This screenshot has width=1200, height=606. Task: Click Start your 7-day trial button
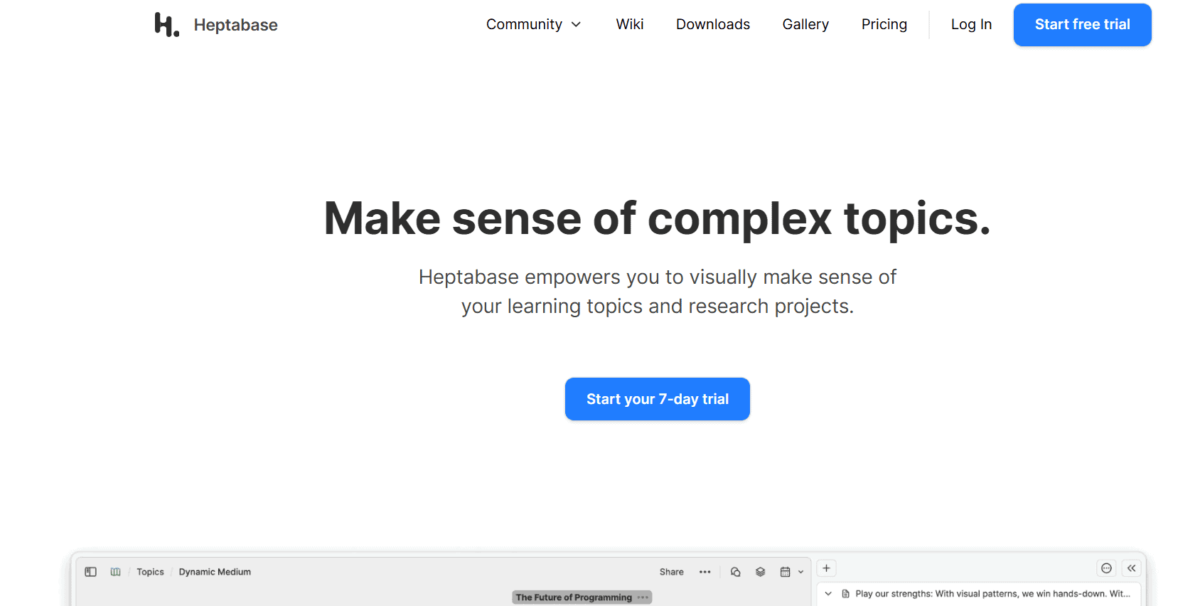tap(657, 399)
